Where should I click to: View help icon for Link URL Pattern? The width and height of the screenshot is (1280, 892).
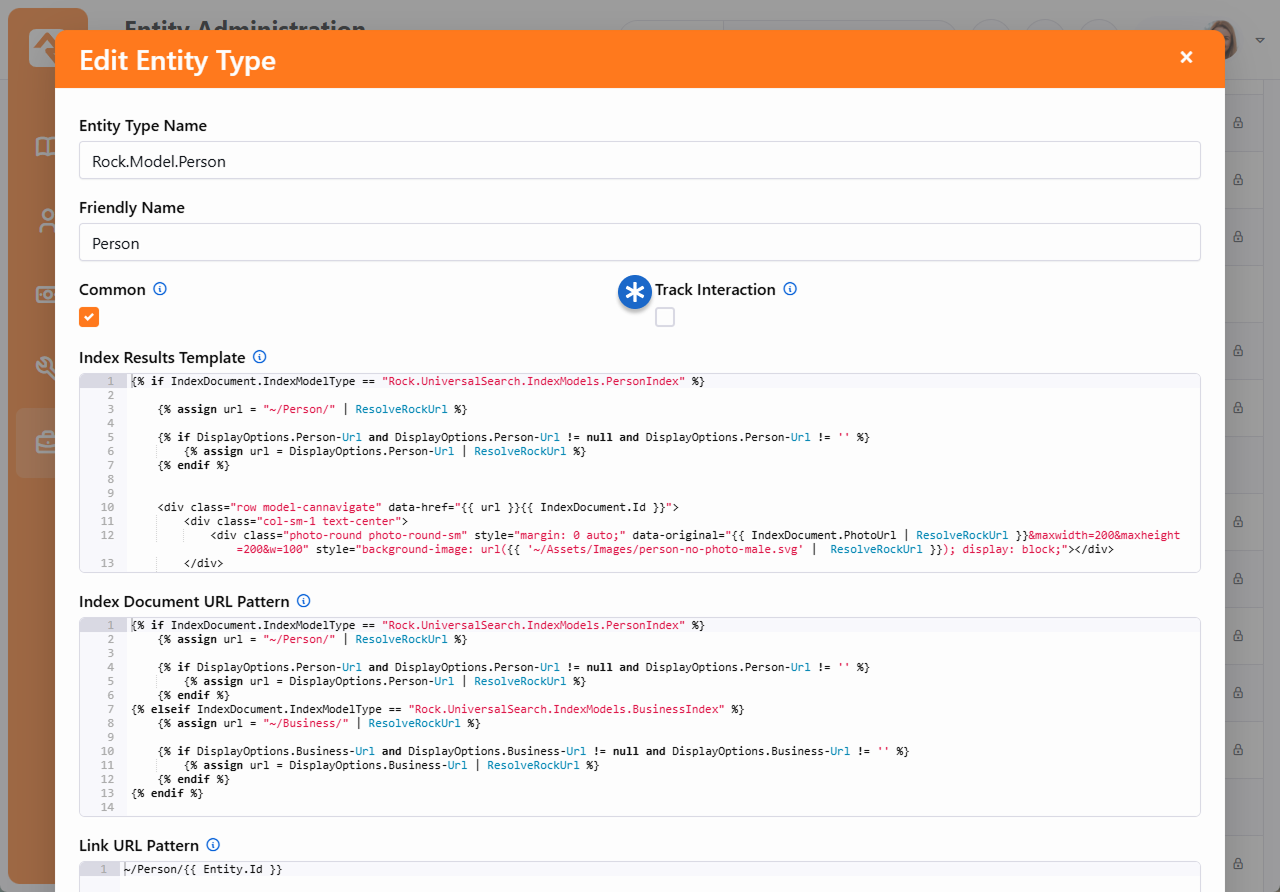(213, 845)
